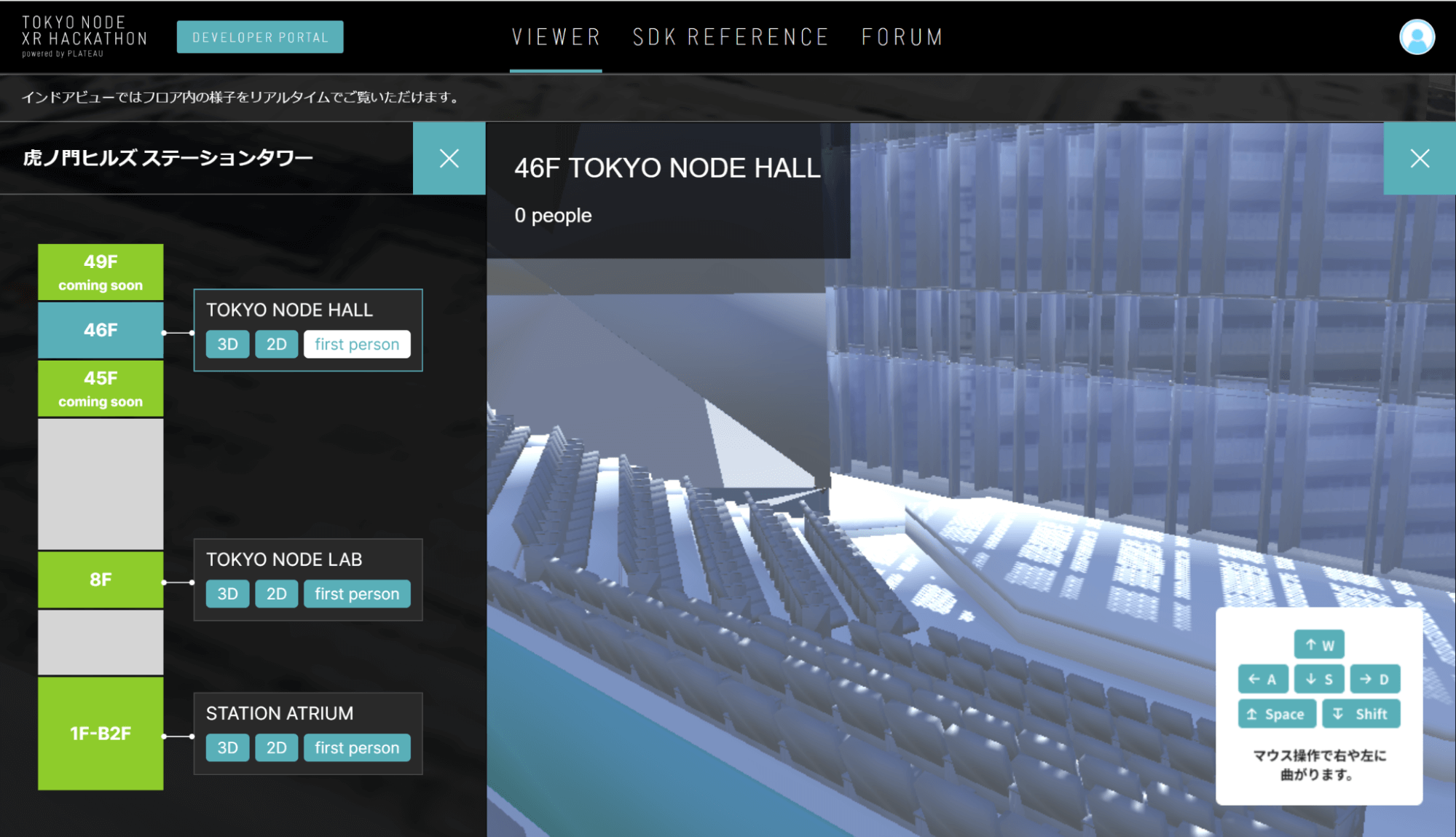Select 2D view for STATION ATRIUM
Image resolution: width=1456 pixels, height=837 pixels.
pyautogui.click(x=276, y=747)
